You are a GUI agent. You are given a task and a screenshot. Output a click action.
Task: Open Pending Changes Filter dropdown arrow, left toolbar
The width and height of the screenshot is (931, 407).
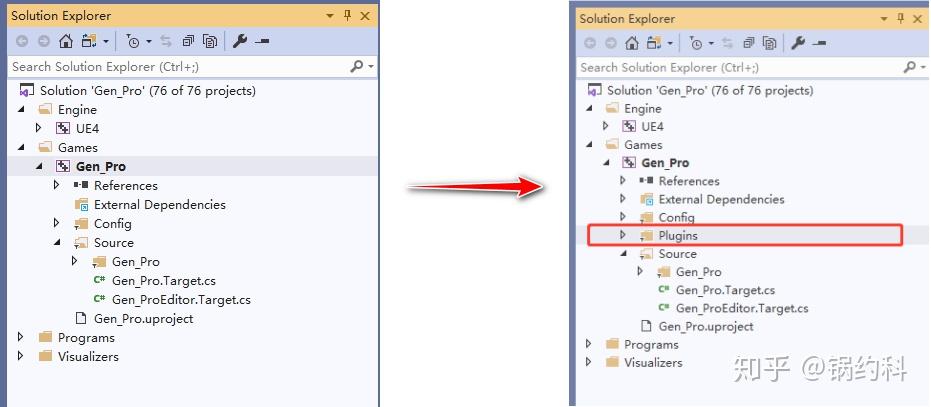click(x=148, y=42)
